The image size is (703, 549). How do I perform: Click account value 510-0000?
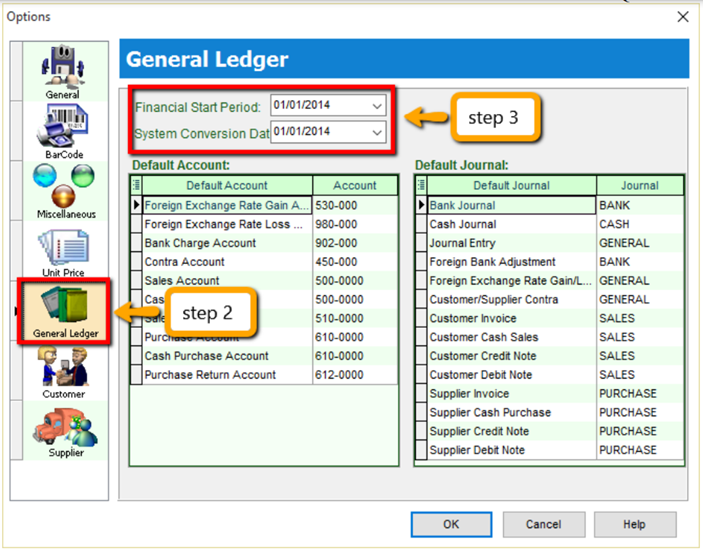point(339,318)
